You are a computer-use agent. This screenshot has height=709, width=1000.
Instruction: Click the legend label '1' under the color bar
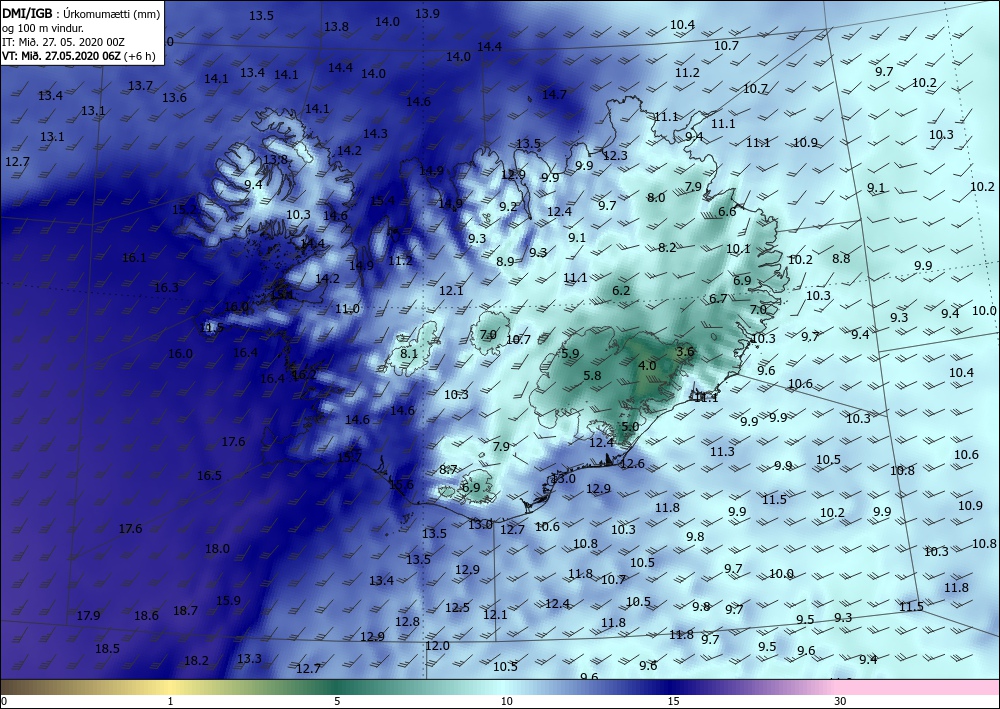pos(170,701)
